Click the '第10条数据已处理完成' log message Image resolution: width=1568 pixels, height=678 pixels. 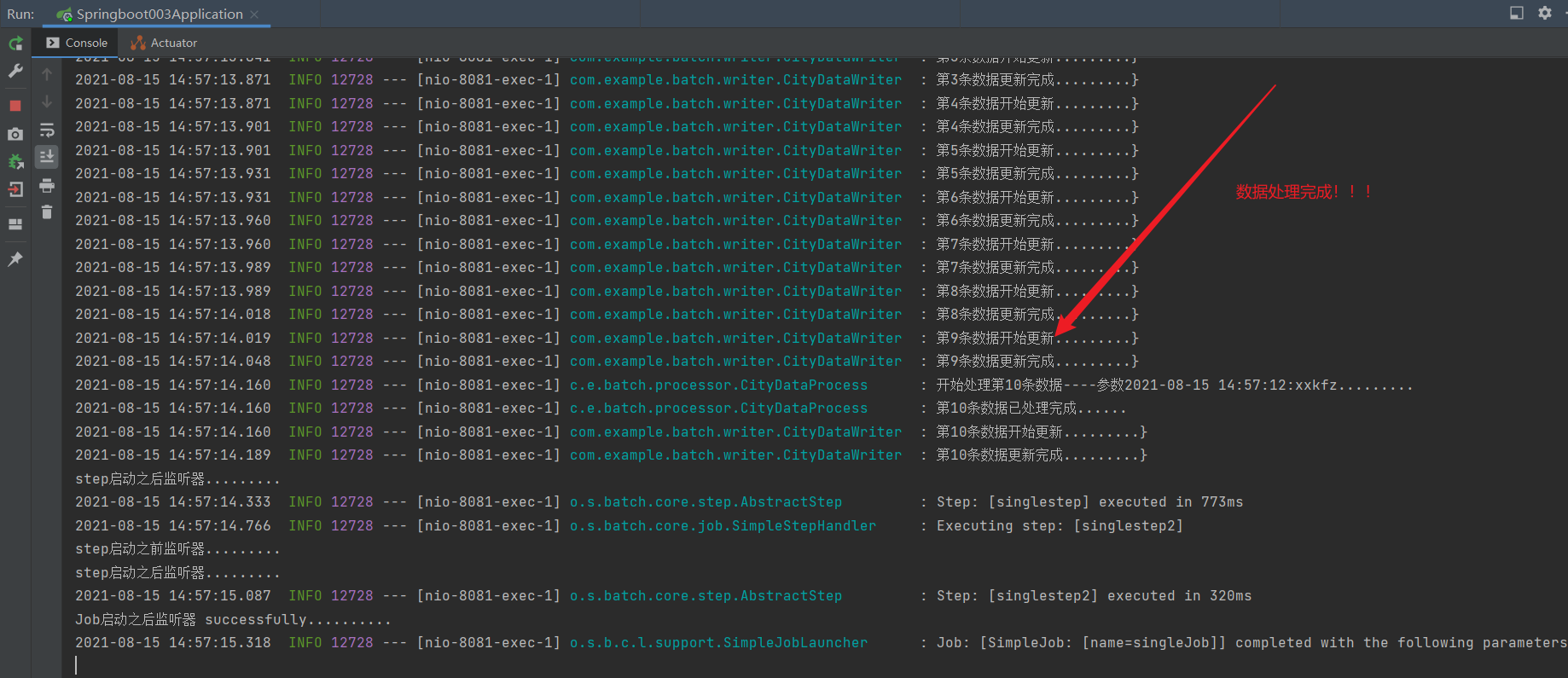click(1031, 409)
